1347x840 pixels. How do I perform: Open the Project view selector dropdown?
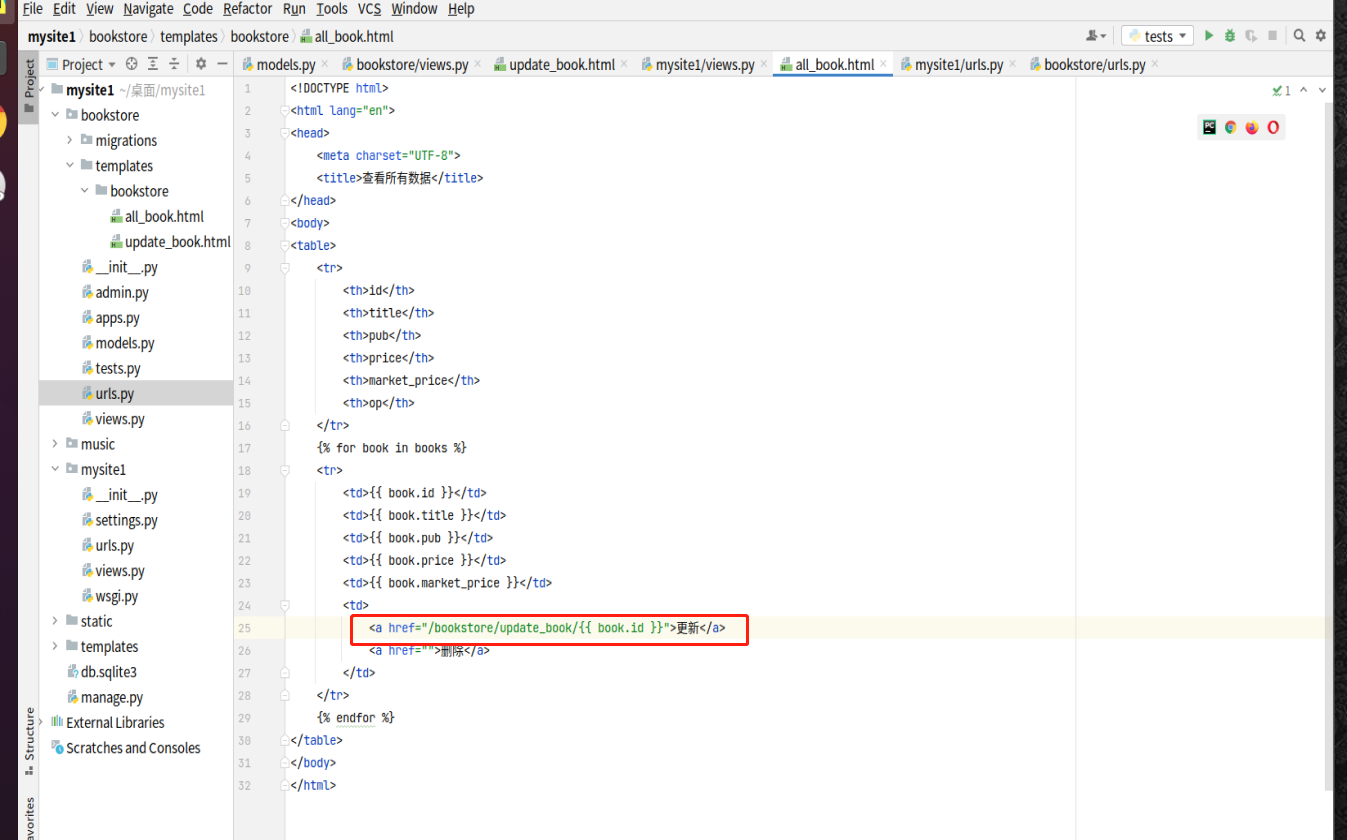(x=81, y=64)
